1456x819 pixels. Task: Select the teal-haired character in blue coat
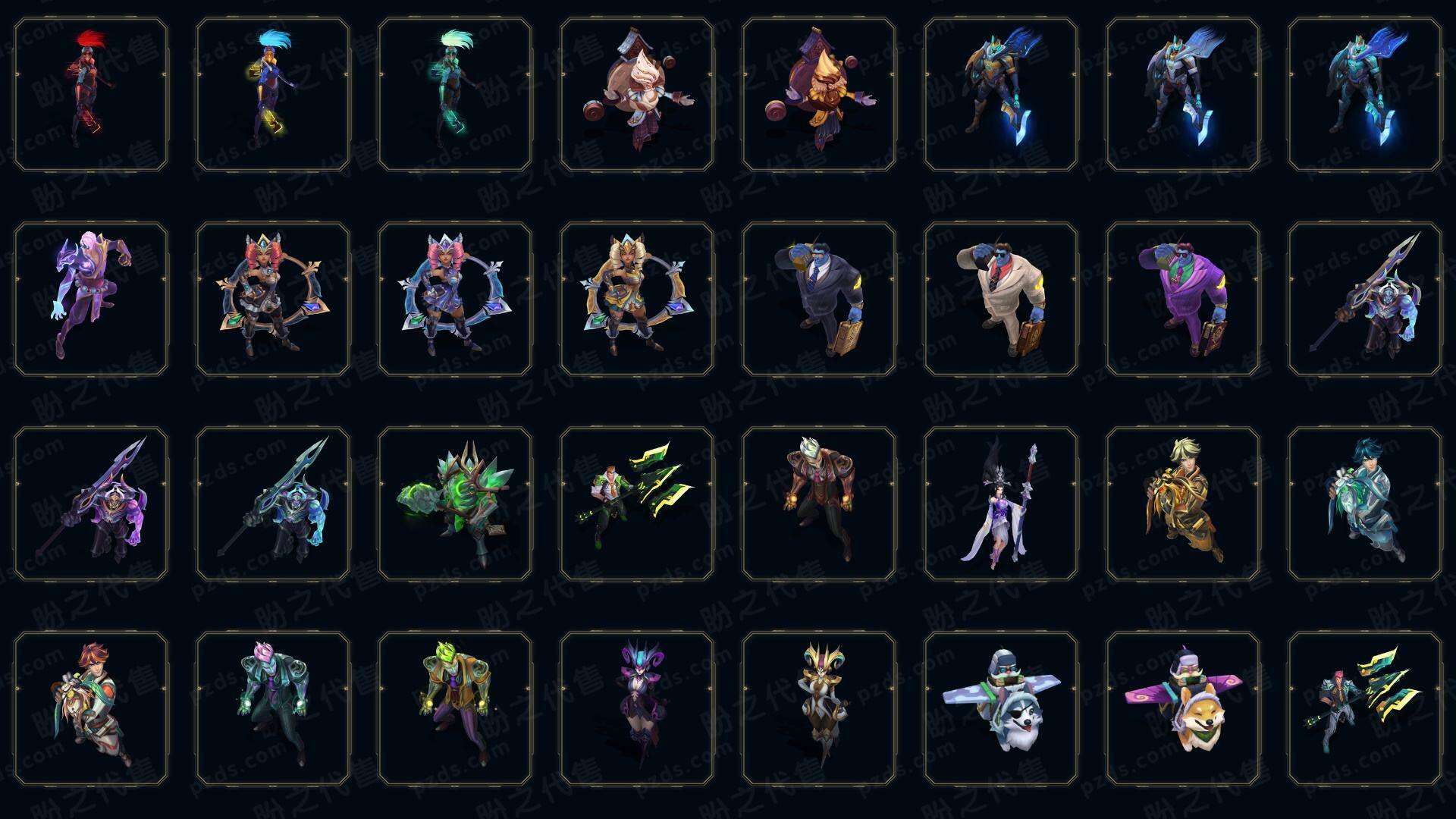(1365, 504)
